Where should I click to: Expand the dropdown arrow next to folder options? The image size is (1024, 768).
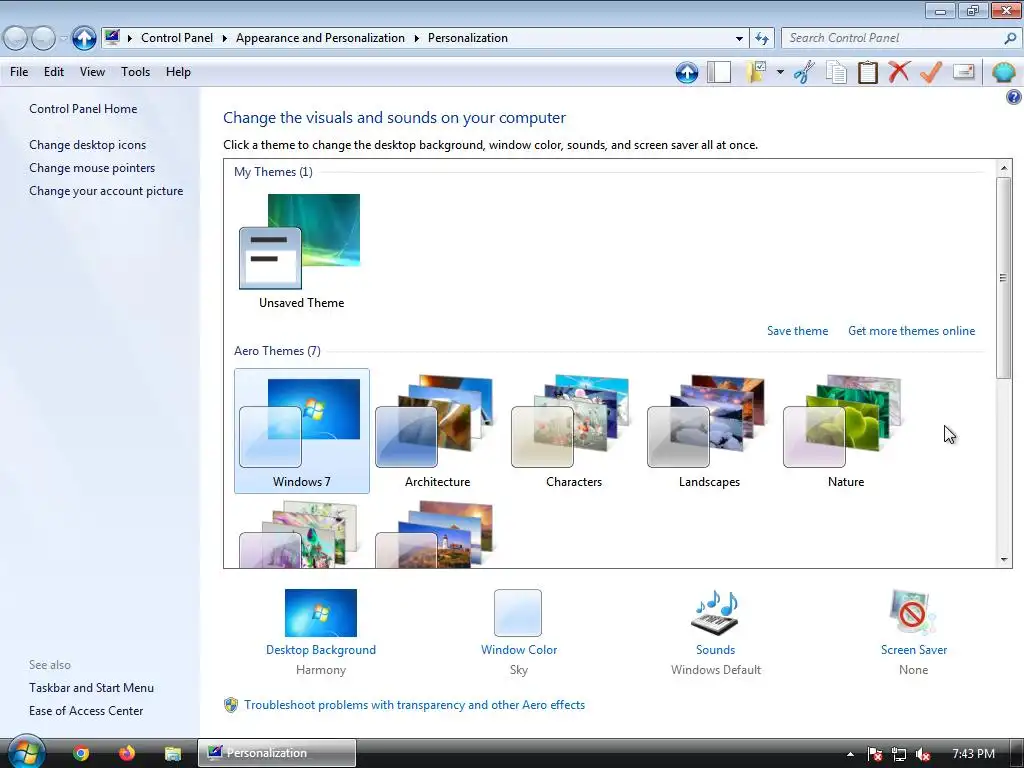780,72
